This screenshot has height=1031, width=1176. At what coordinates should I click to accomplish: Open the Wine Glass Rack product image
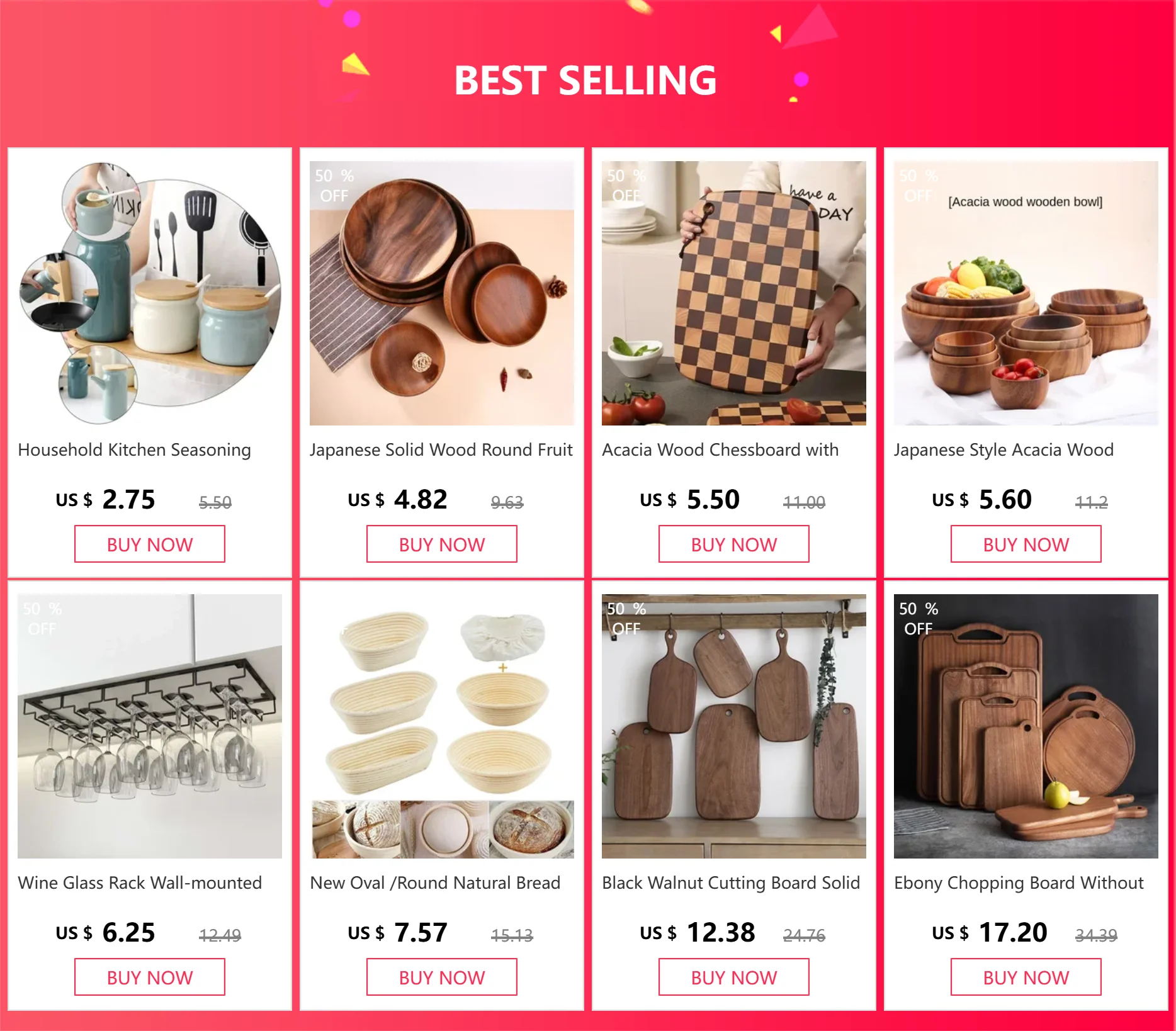tap(150, 726)
